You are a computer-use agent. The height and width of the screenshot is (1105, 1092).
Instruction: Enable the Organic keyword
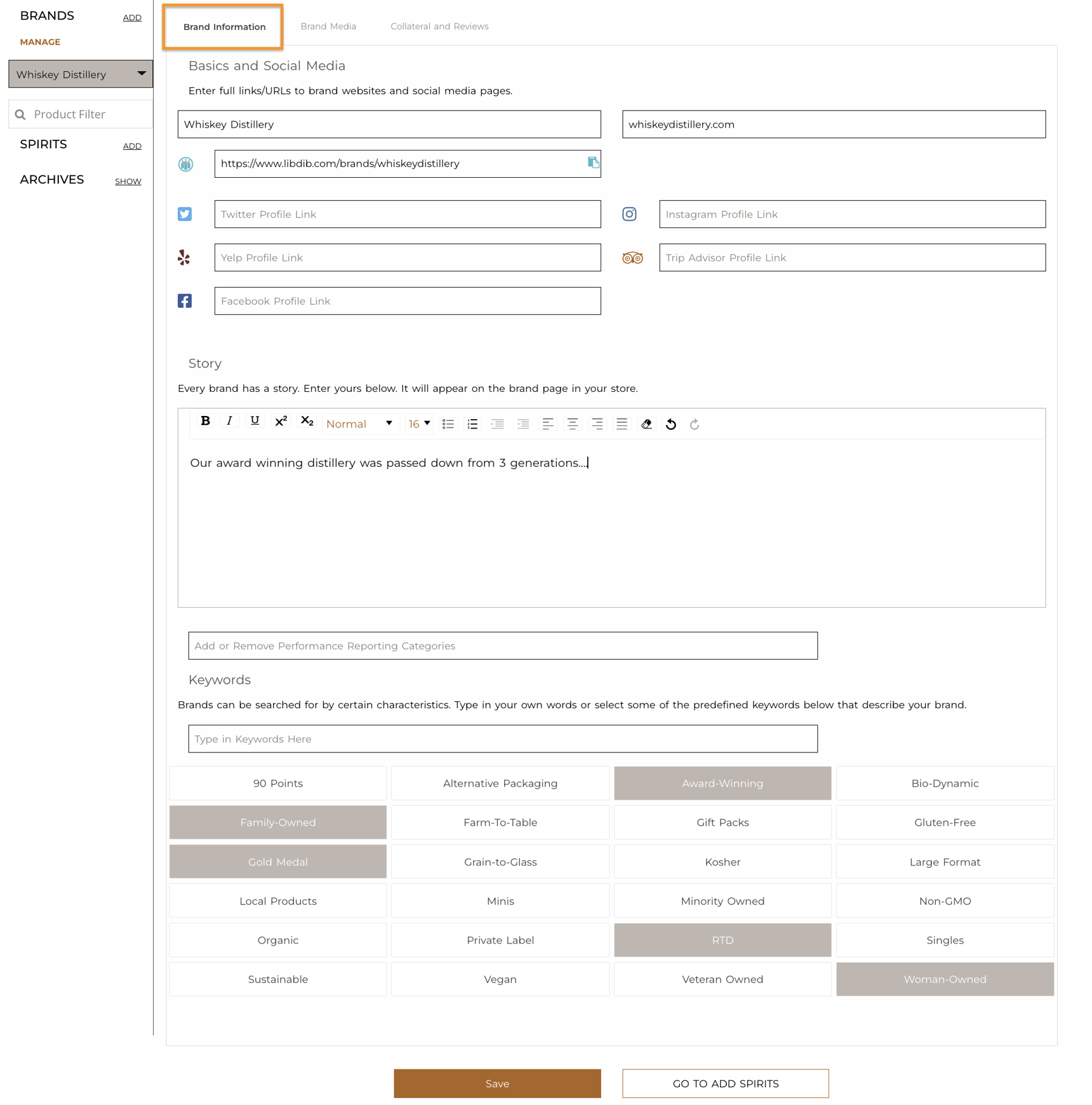277,940
